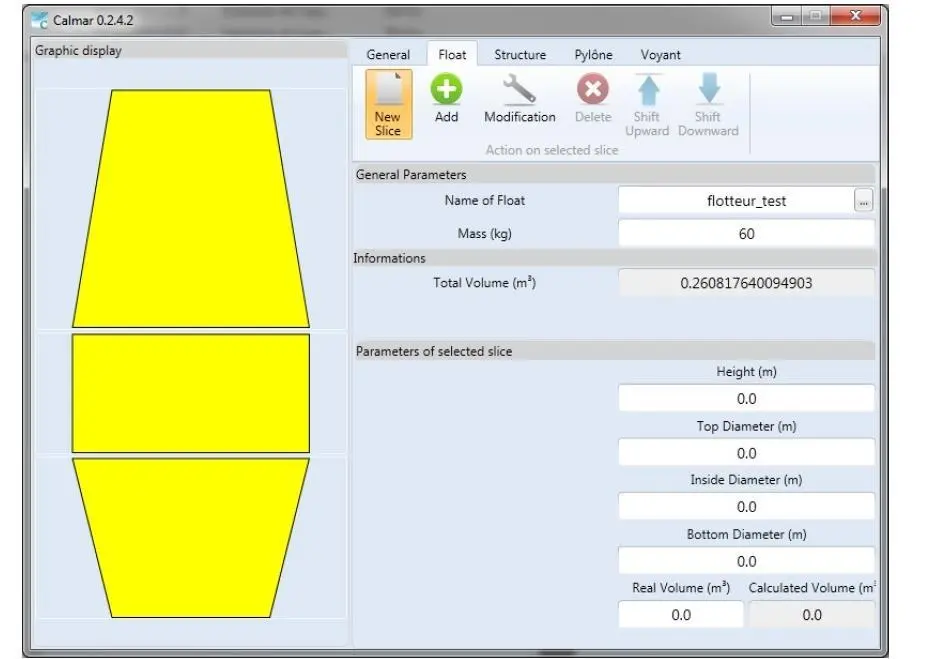Click the 'Name of Float' label

click(485, 201)
